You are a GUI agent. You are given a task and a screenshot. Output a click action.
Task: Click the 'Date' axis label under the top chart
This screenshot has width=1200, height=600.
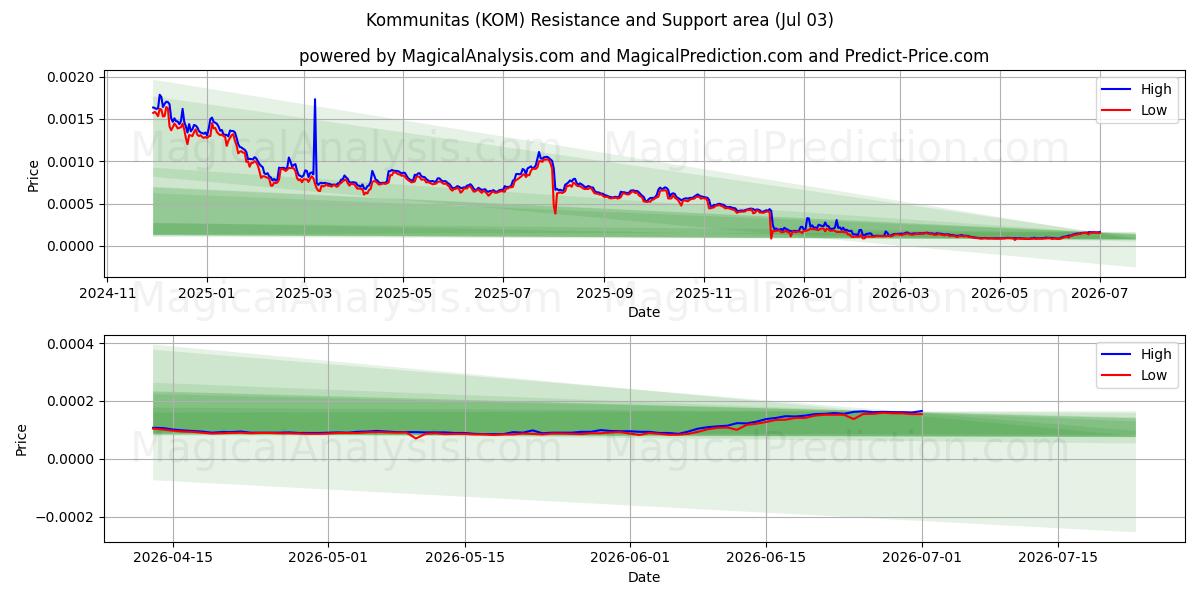(x=644, y=312)
